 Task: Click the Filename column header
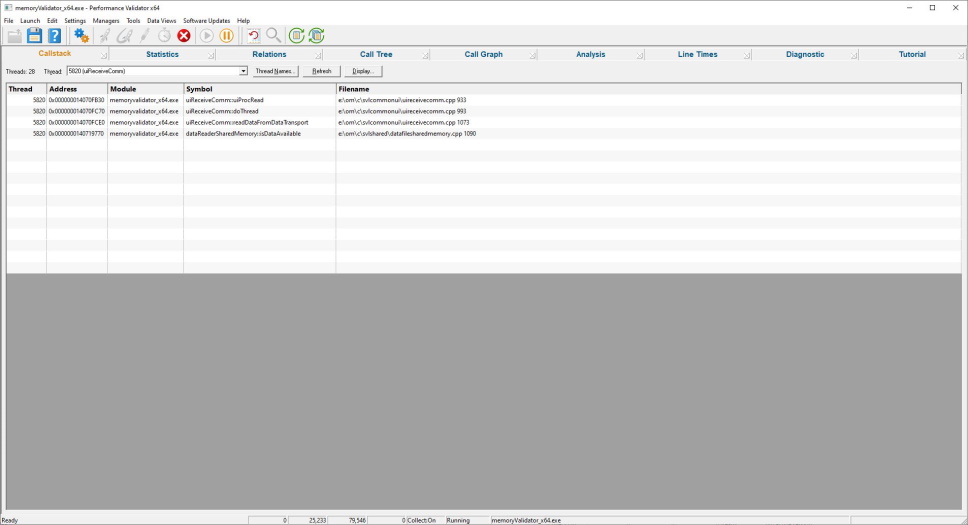649,89
